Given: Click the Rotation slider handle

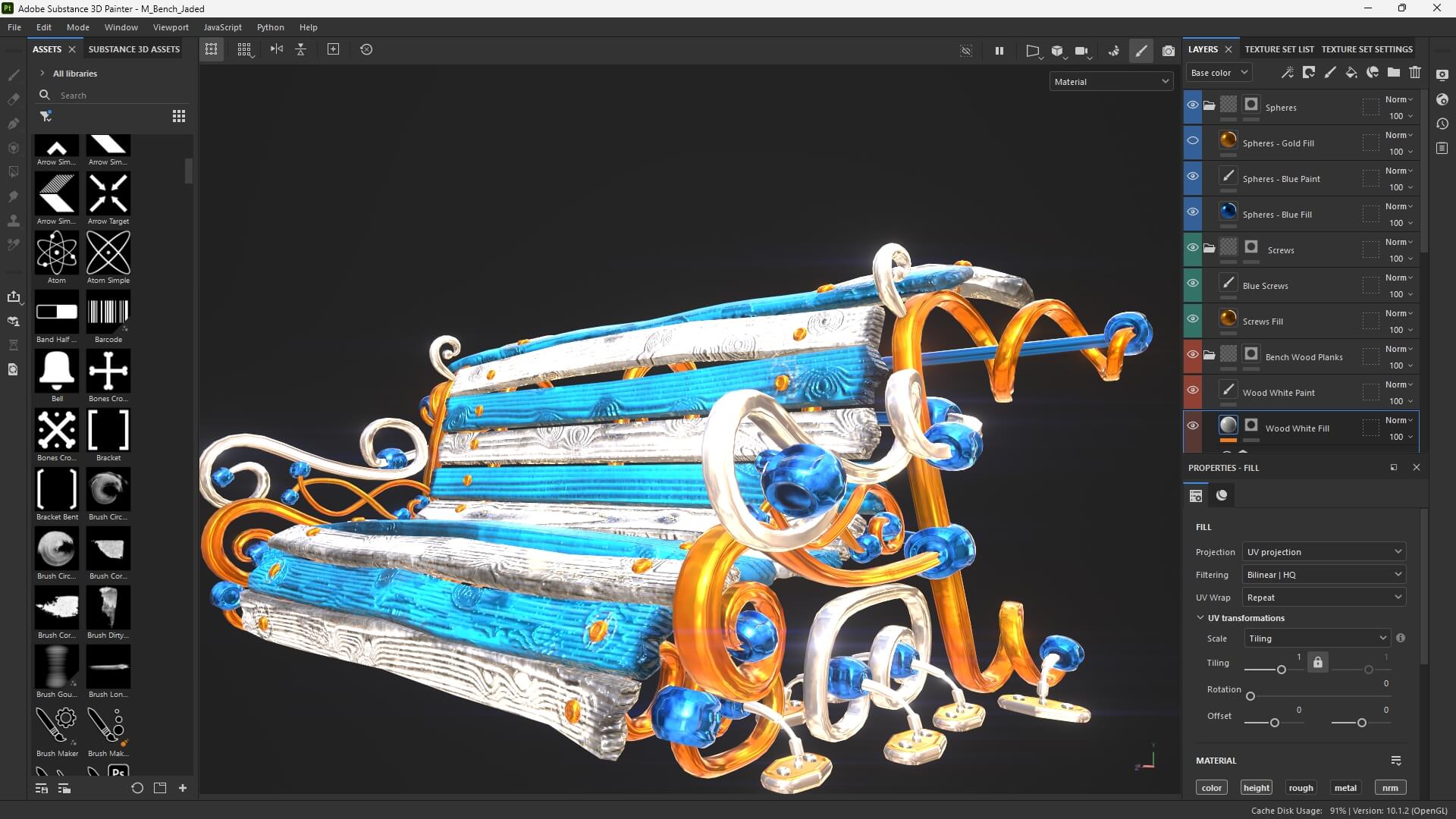Looking at the screenshot, I should click(x=1250, y=696).
